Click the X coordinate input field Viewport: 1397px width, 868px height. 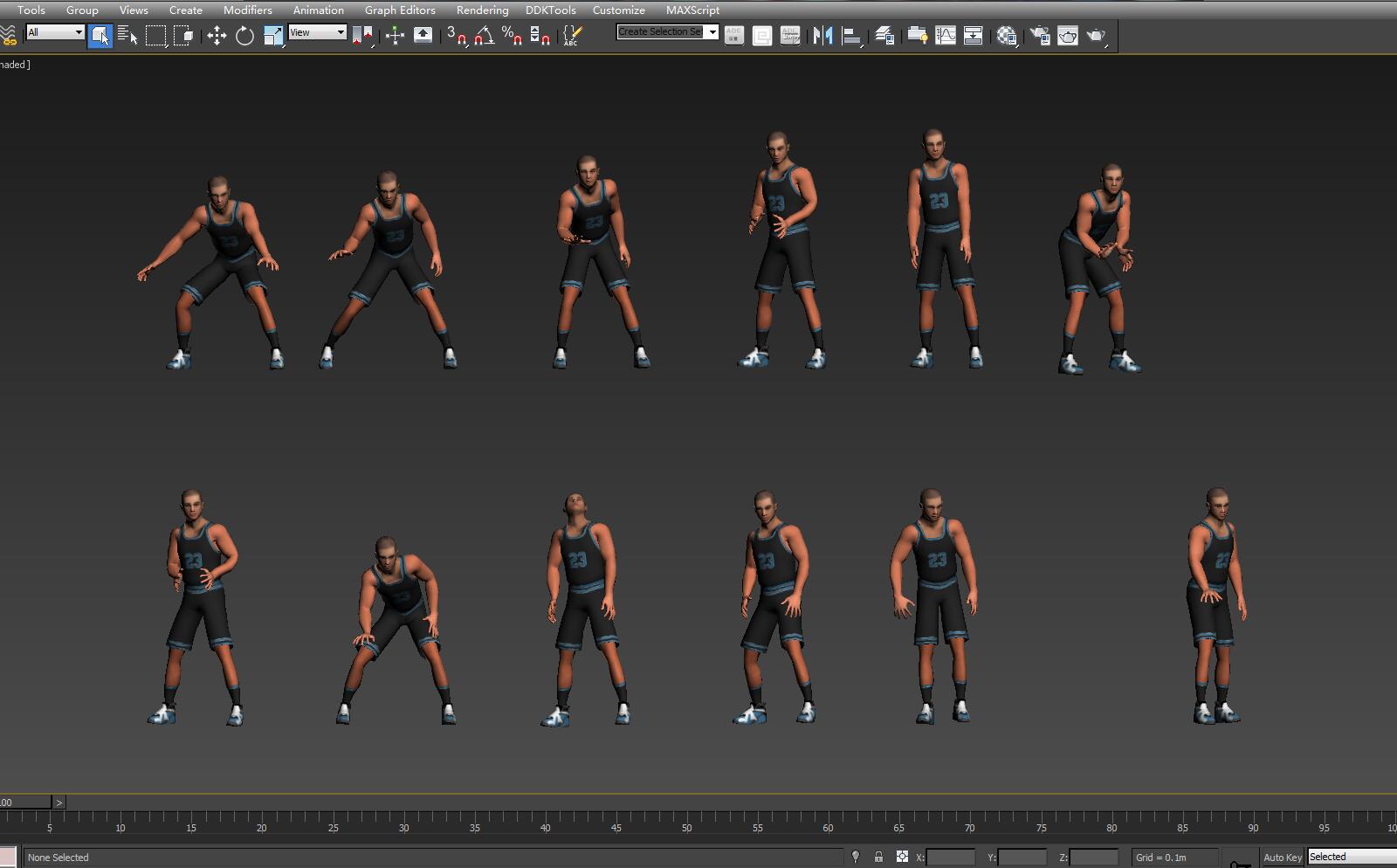coord(951,858)
